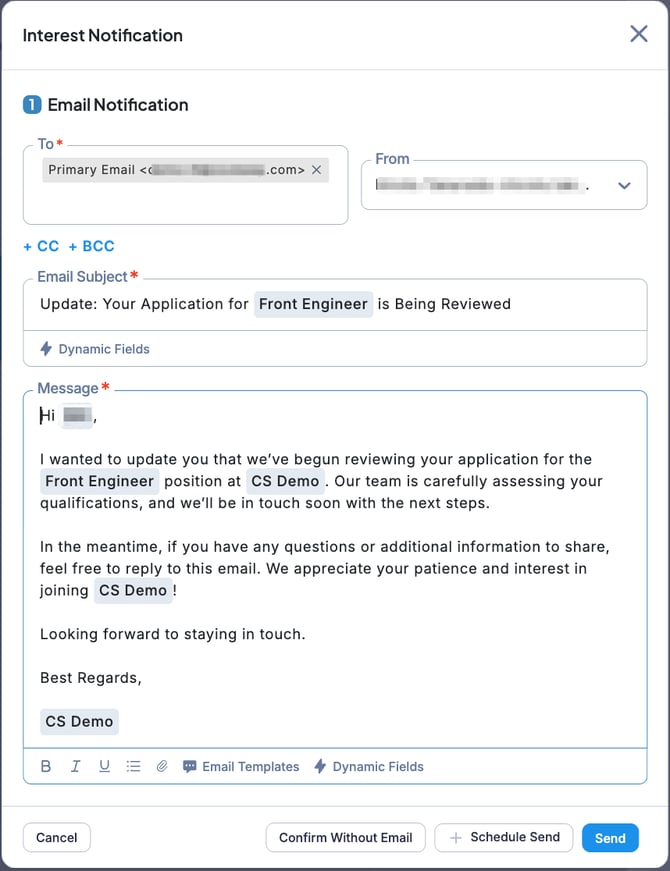Remove the Primary Email recipient chip
The width and height of the screenshot is (670, 871).
pyautogui.click(x=316, y=170)
